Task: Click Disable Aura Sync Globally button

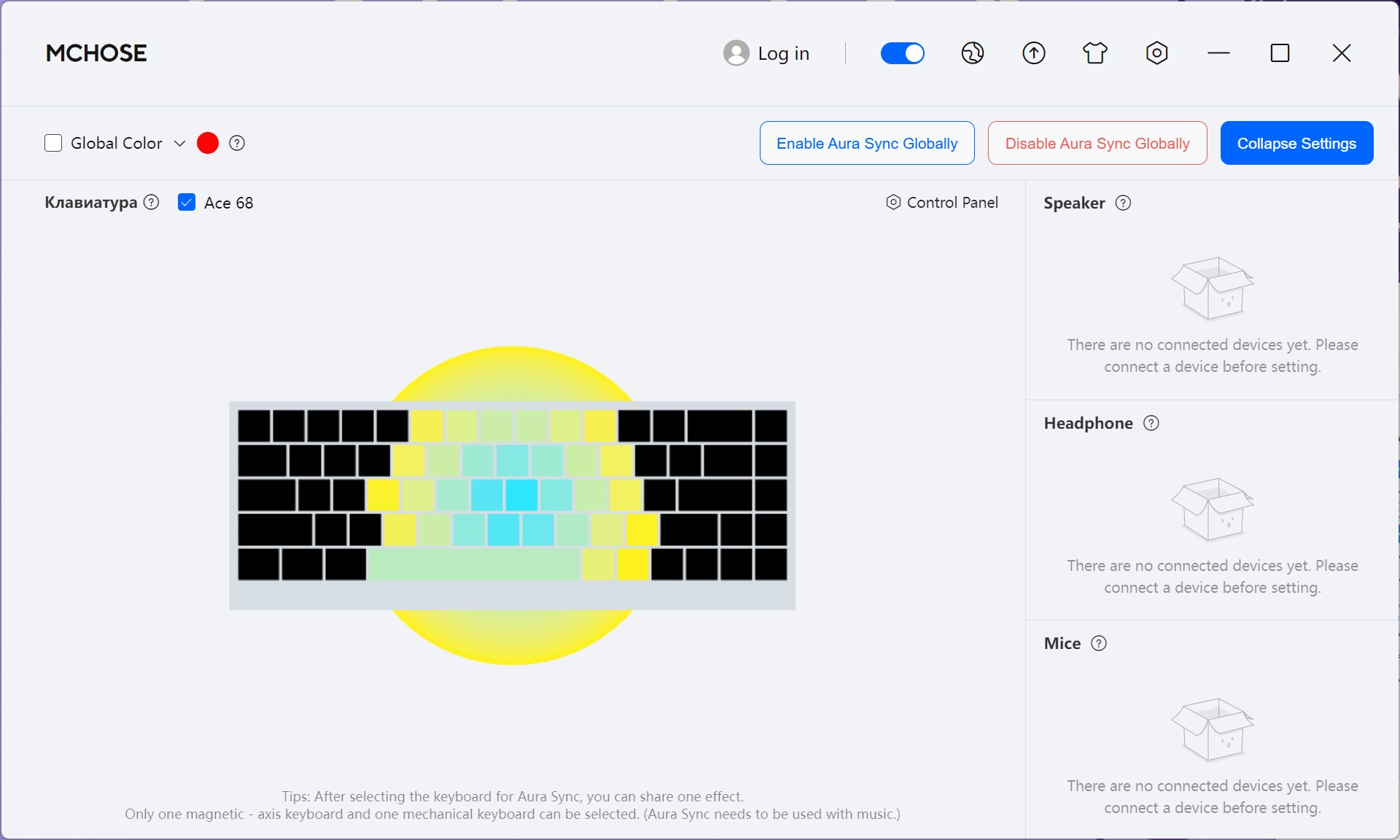Action: click(1097, 143)
